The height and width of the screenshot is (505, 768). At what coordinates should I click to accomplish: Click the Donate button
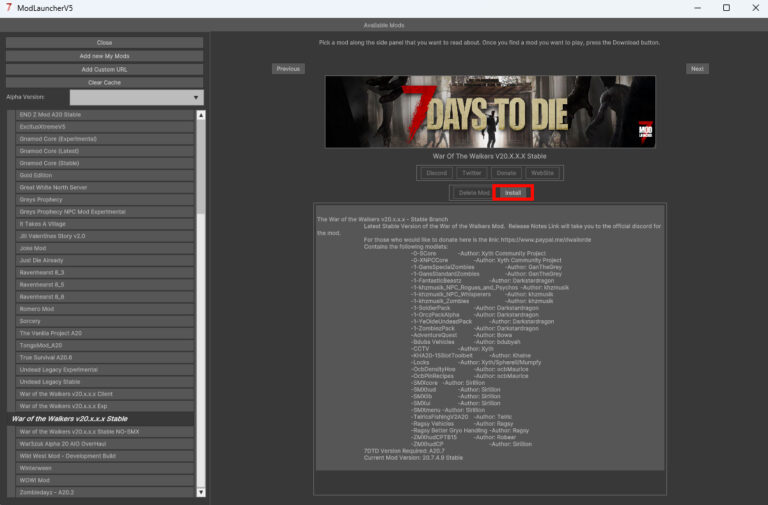(506, 173)
